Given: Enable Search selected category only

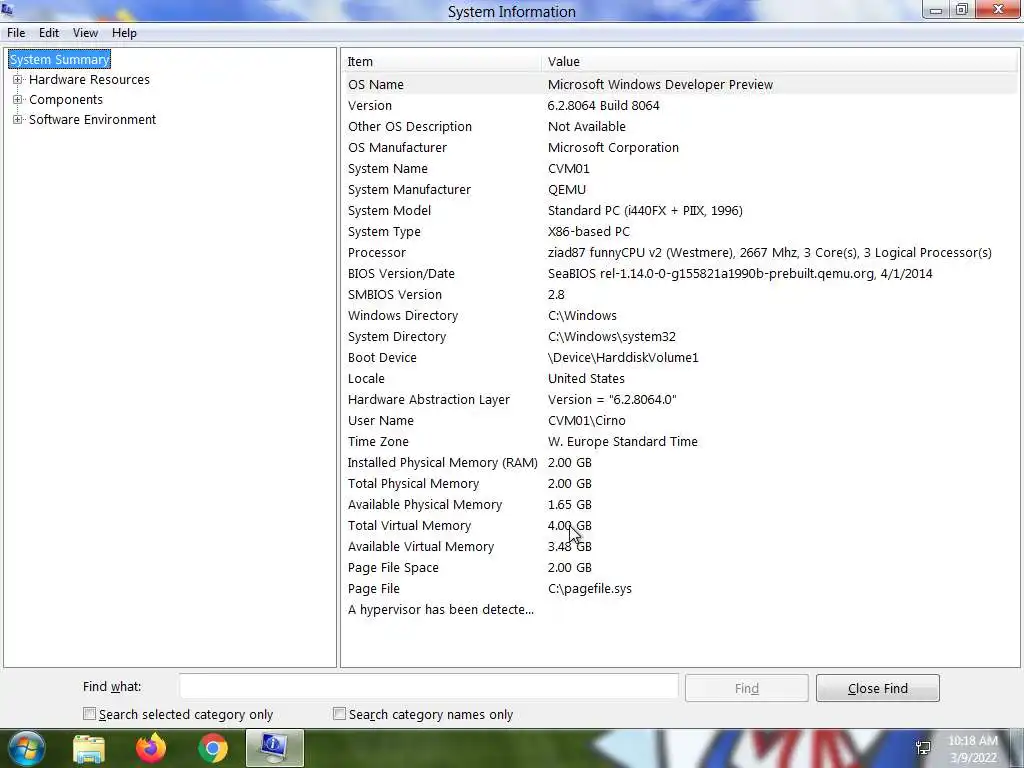Looking at the screenshot, I should (x=89, y=714).
